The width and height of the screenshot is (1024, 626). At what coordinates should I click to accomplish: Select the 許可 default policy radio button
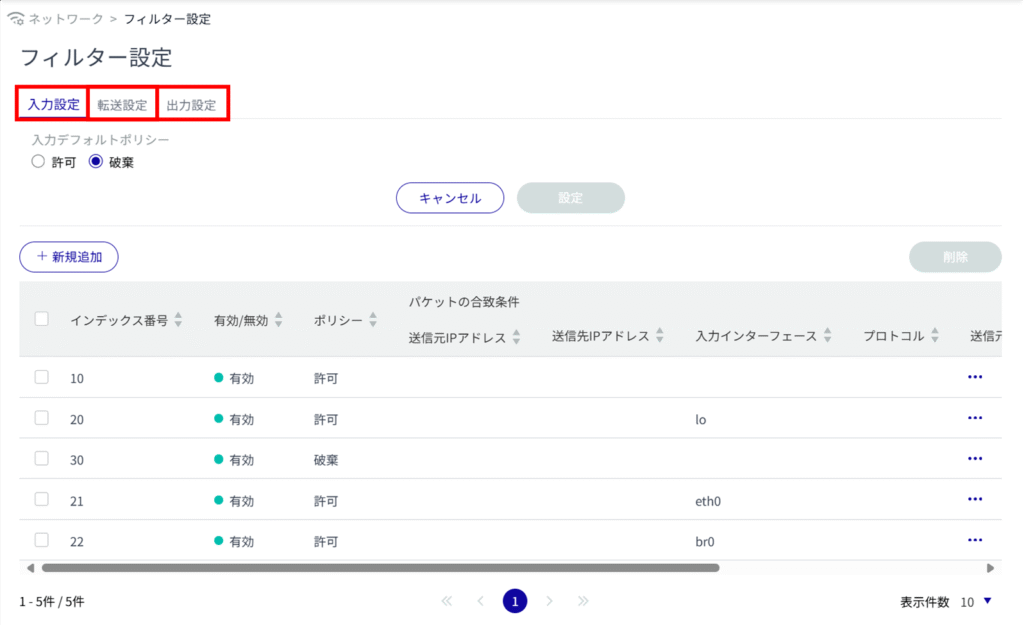pyautogui.click(x=38, y=161)
